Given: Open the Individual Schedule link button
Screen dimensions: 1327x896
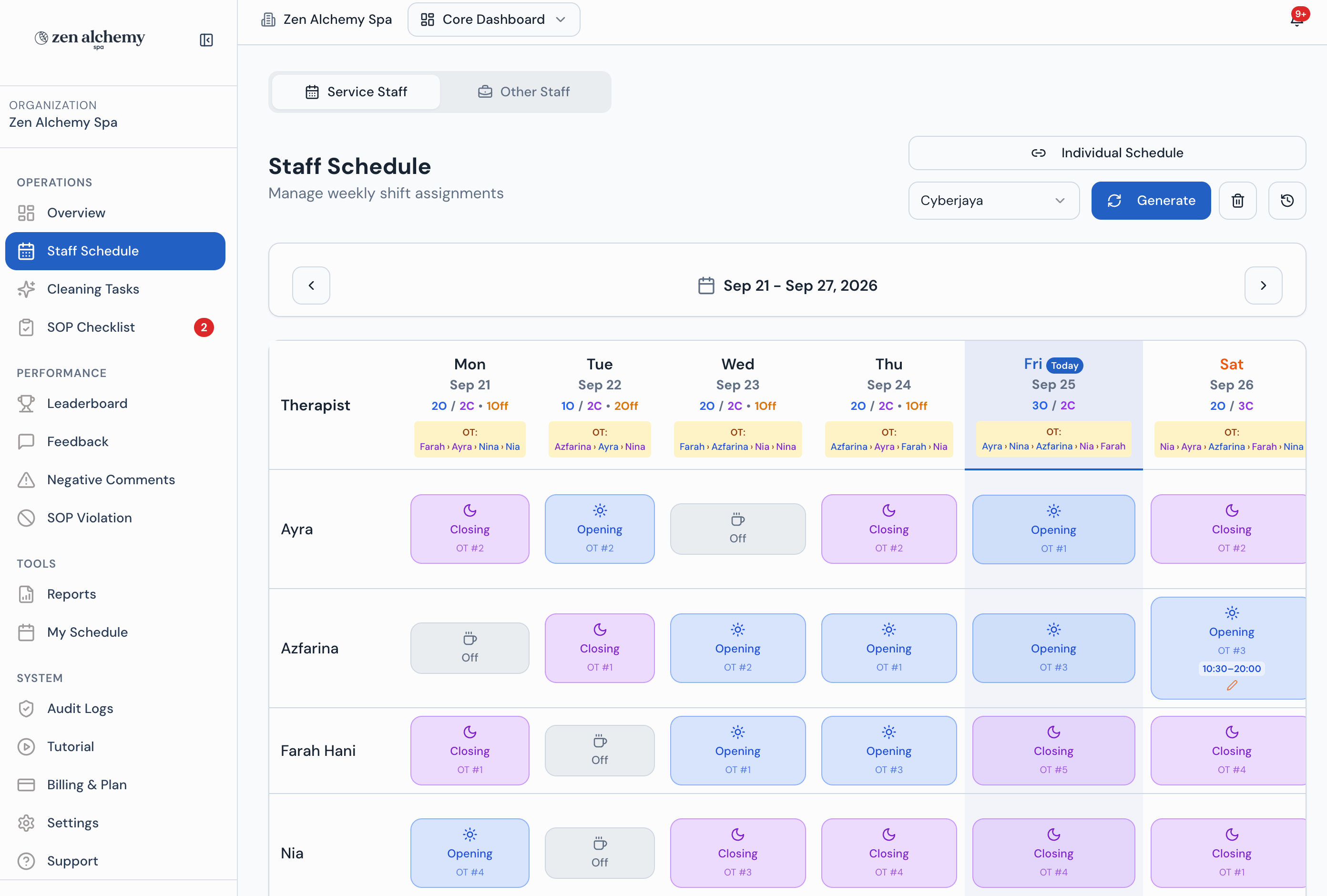Looking at the screenshot, I should point(1107,153).
